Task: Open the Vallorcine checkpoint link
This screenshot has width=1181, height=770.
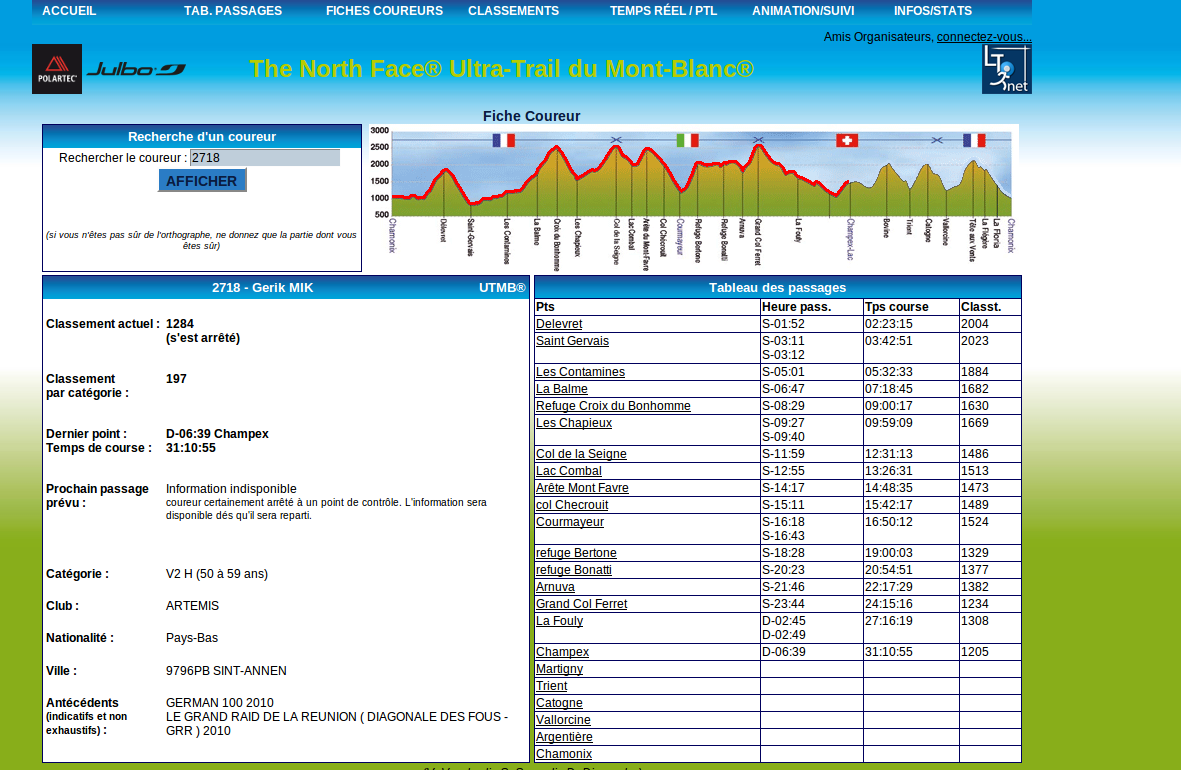Action: point(563,720)
